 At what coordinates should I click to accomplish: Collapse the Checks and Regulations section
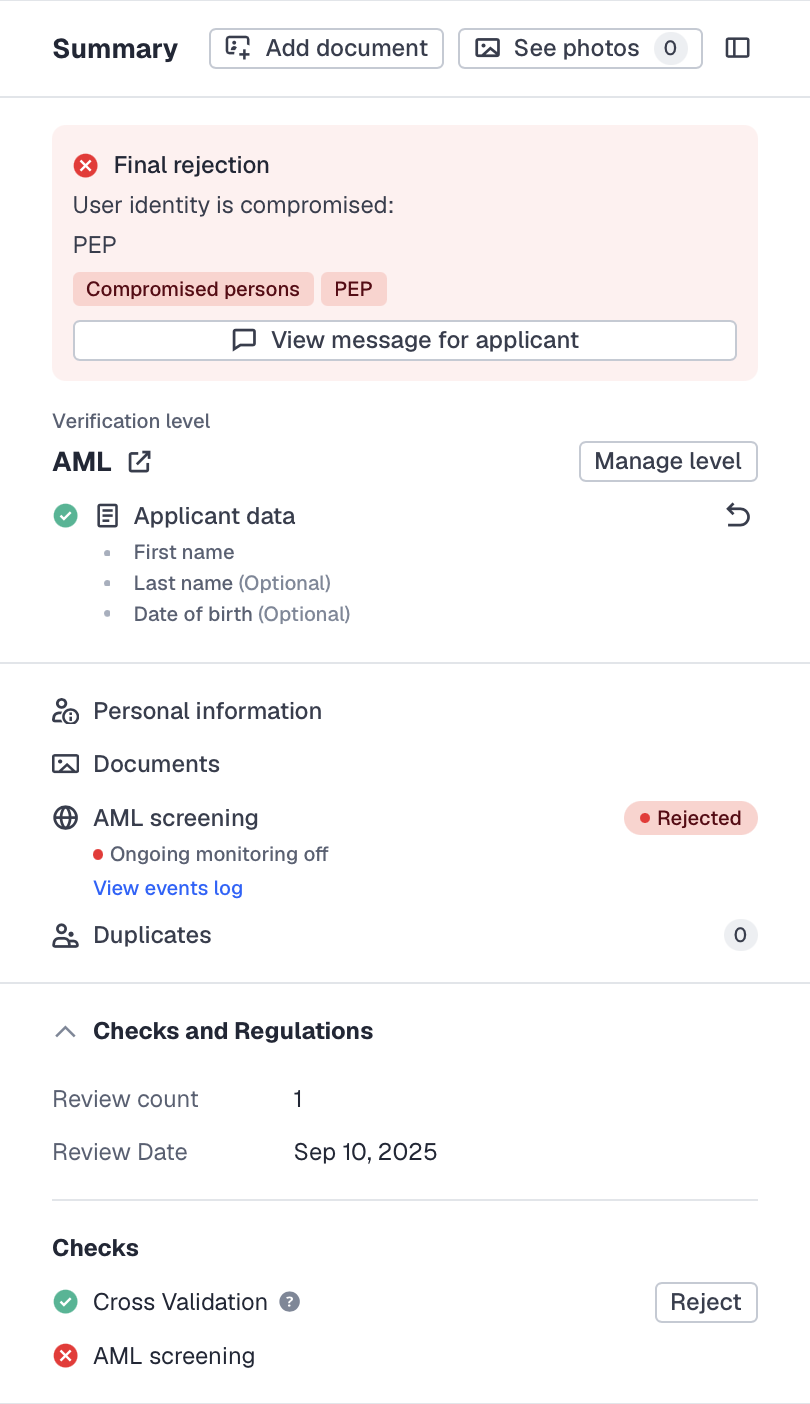pos(65,1032)
